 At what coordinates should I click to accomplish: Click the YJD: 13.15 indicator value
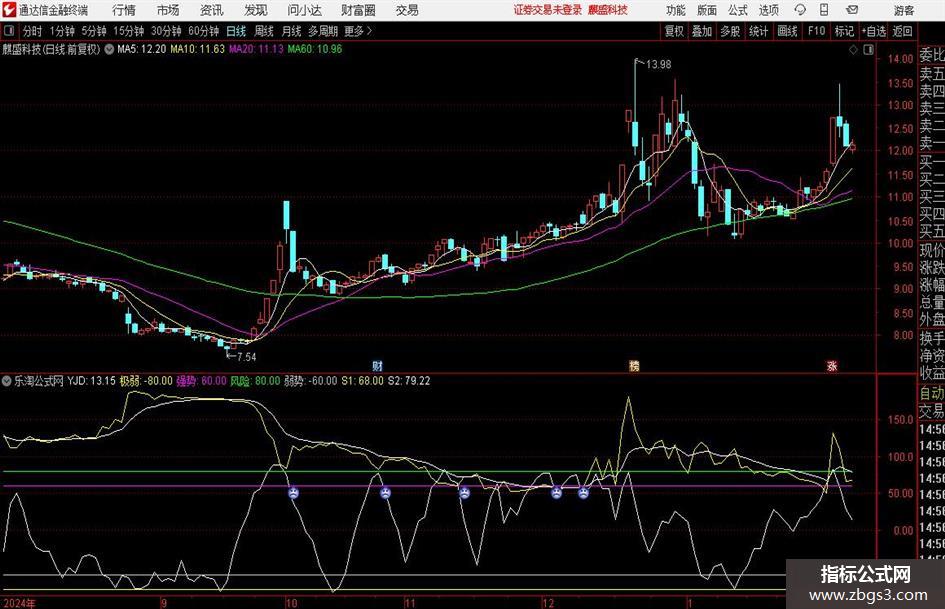tap(91, 380)
